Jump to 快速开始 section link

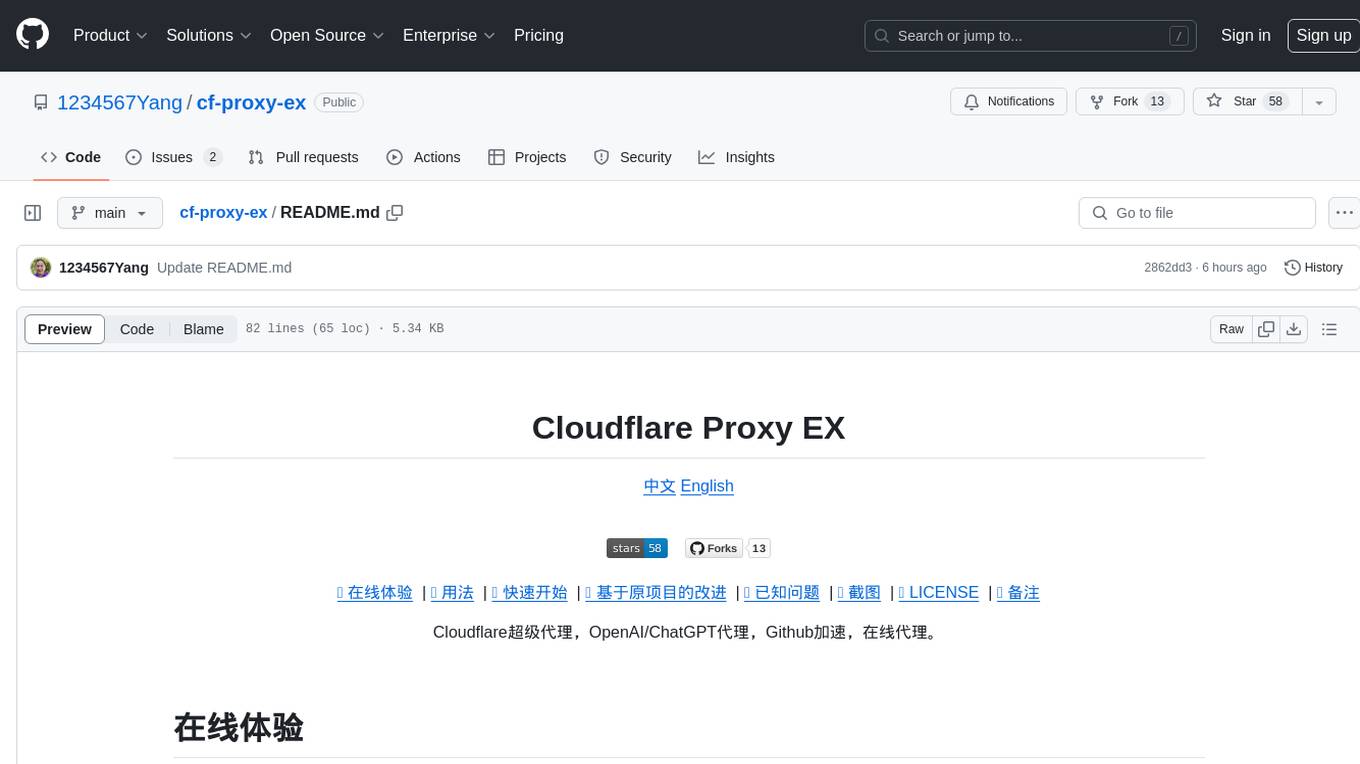529,592
